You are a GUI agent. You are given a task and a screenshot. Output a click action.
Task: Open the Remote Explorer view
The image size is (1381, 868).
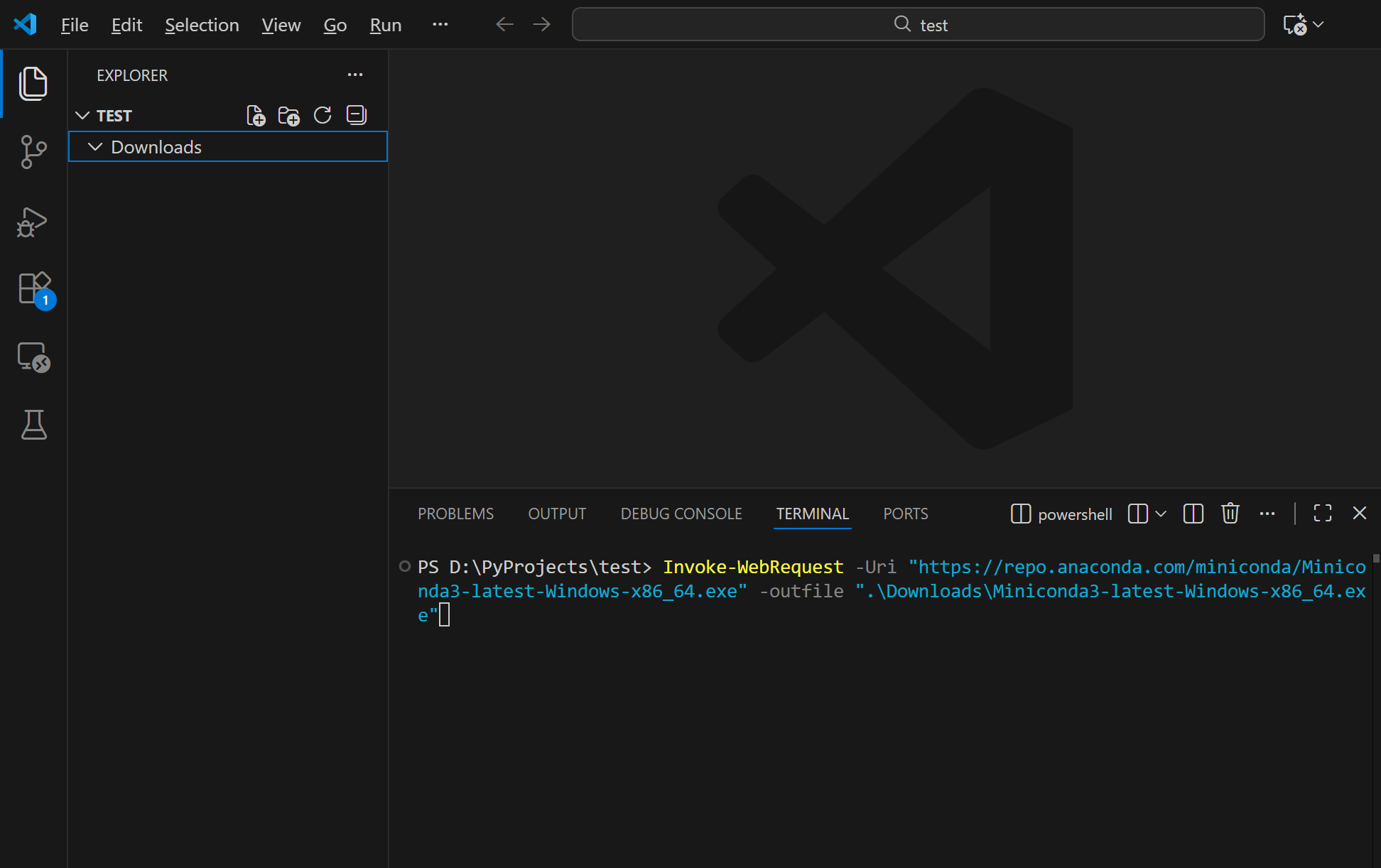(33, 357)
